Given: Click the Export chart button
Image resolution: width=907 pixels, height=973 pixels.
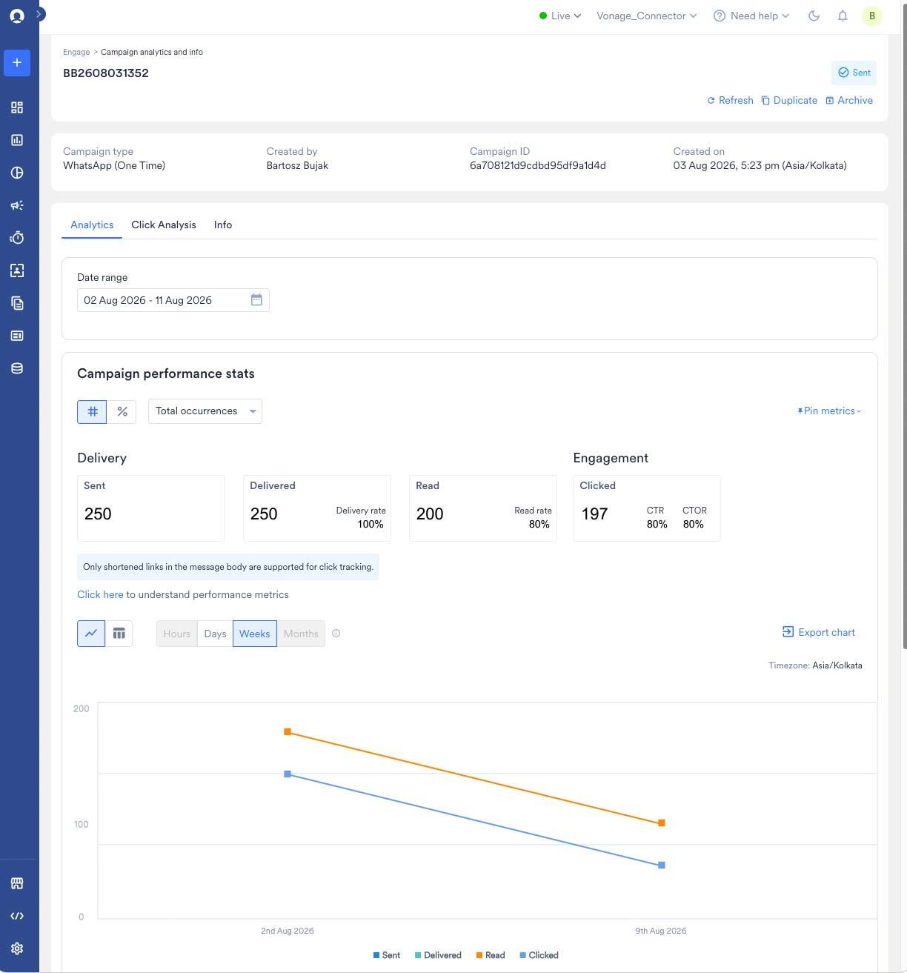Looking at the screenshot, I should pyautogui.click(x=818, y=632).
